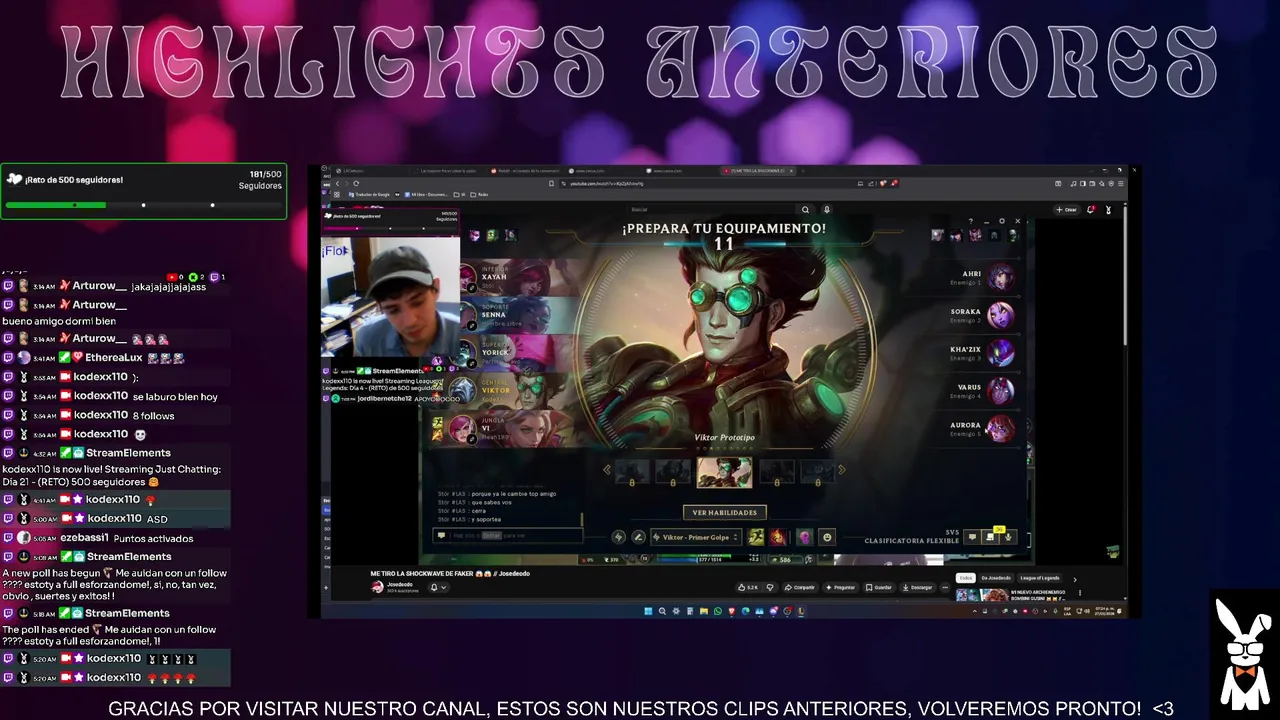Click the browser back arrow

(337, 183)
